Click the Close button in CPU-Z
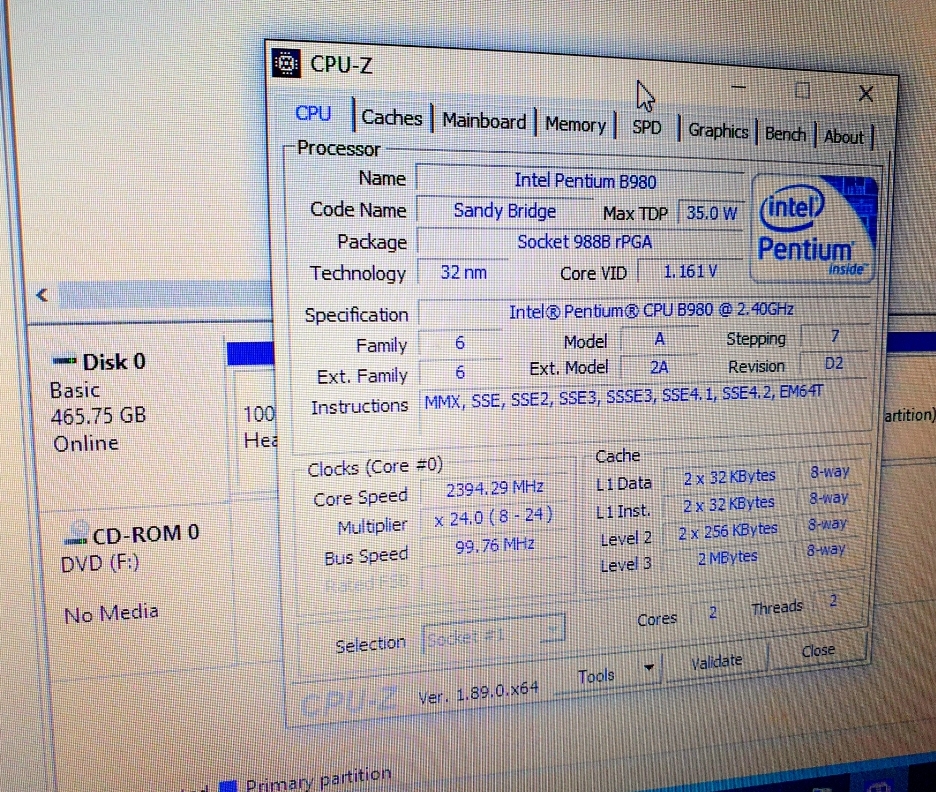 pyautogui.click(x=817, y=650)
